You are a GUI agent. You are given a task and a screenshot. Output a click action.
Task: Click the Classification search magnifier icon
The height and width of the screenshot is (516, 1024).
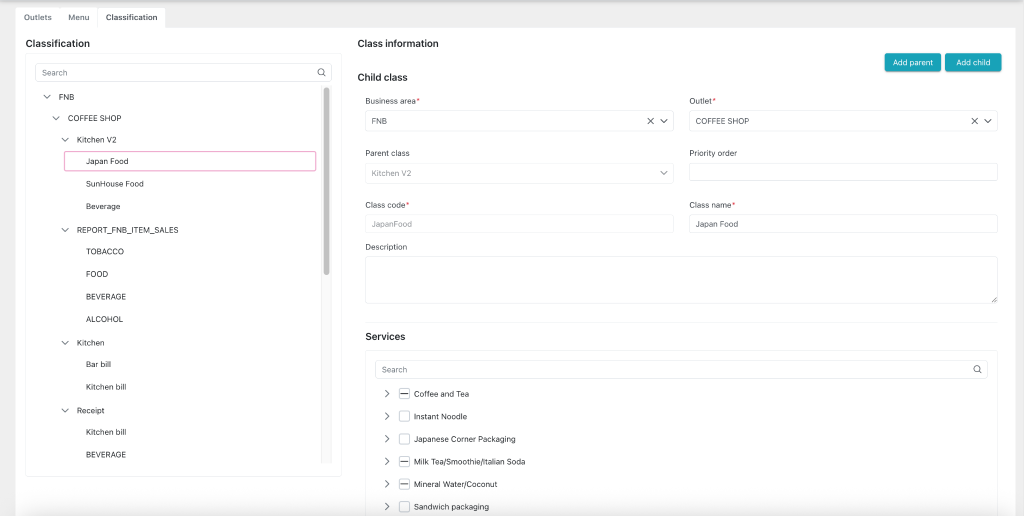click(321, 73)
